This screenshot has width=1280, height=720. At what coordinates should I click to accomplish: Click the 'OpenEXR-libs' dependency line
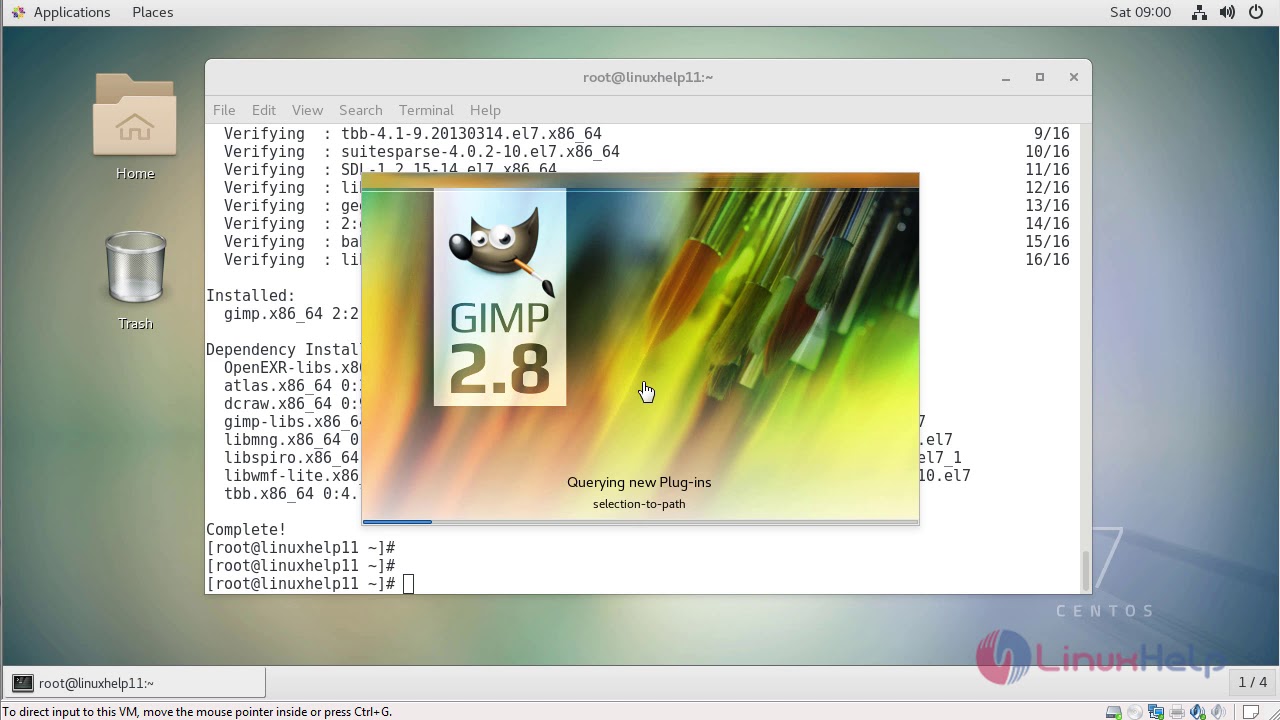(x=292, y=368)
